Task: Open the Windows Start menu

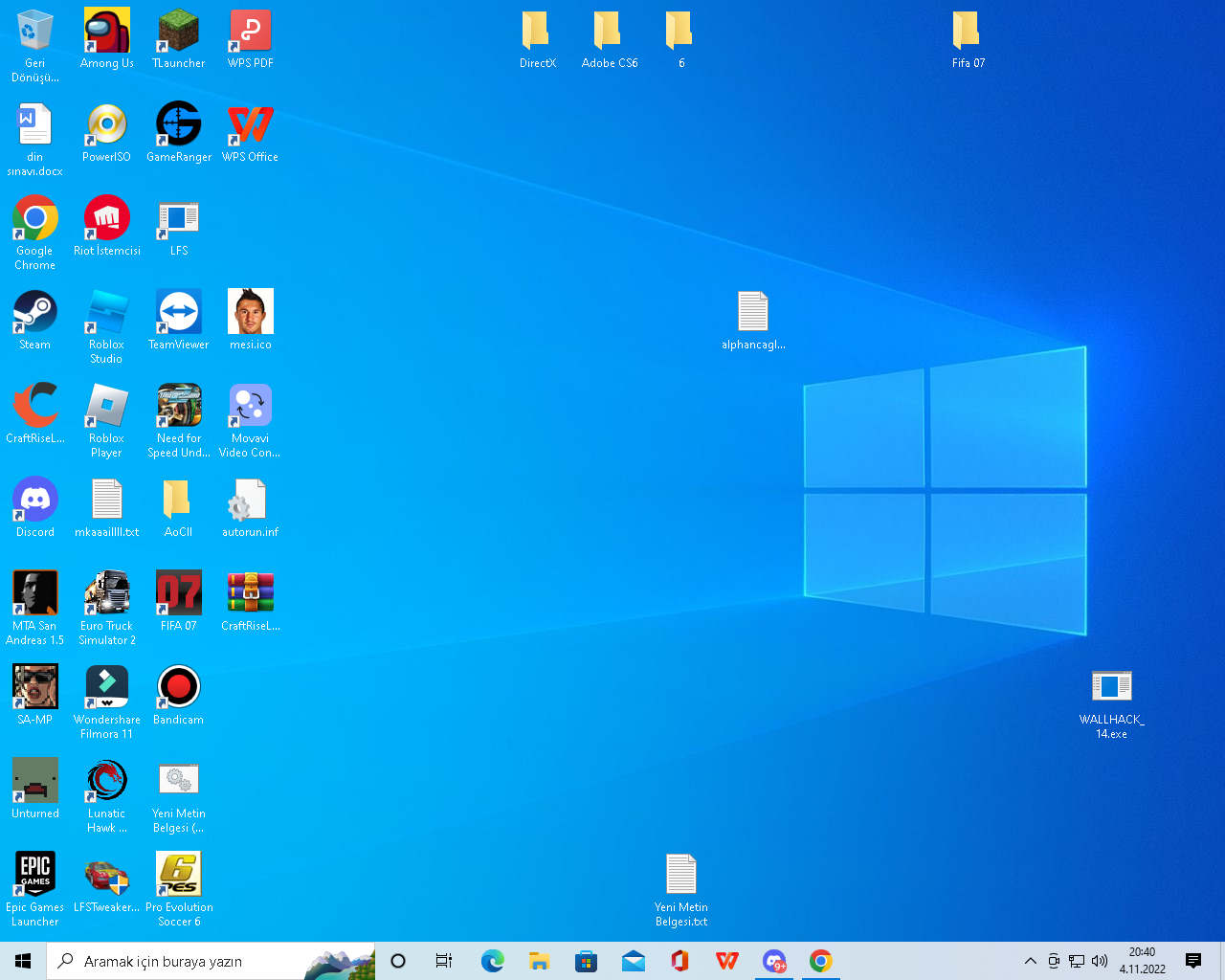Action: click(23, 961)
